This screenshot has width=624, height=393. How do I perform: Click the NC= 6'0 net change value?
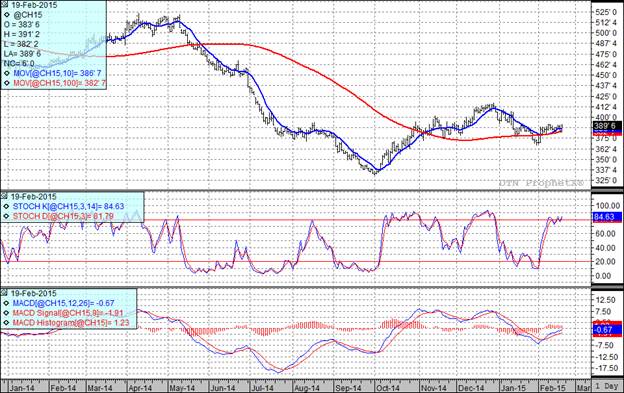click(x=19, y=64)
